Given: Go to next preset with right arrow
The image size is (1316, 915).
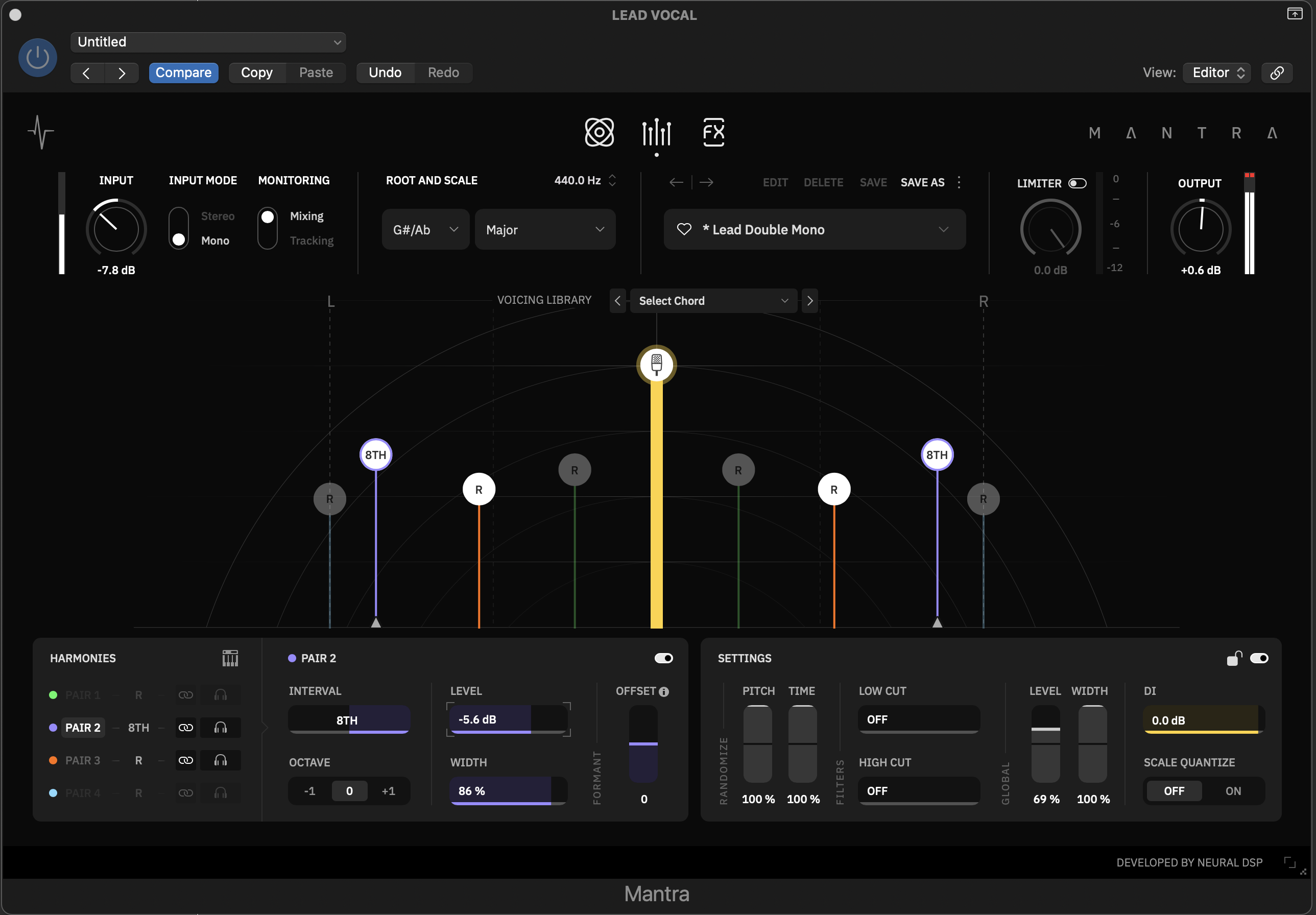Looking at the screenshot, I should 706,182.
